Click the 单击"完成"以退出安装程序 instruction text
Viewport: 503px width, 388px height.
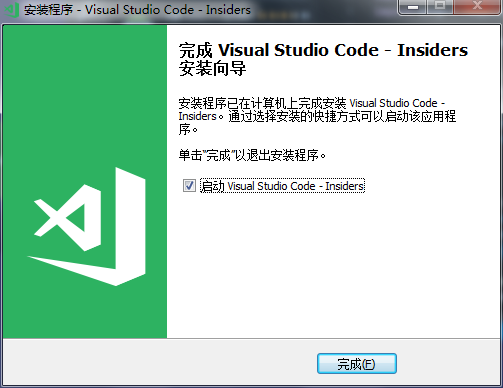point(252,155)
